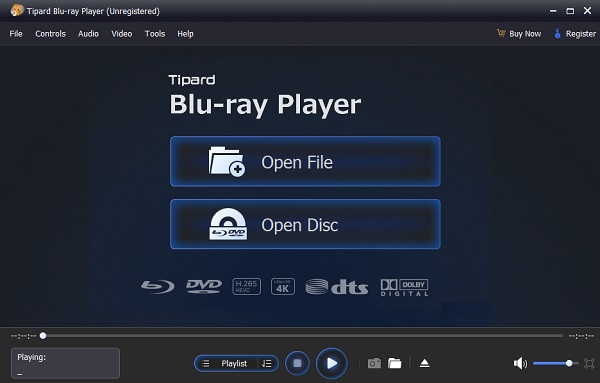Image resolution: width=600 pixels, height=383 pixels.
Task: Close the Tipard Blu-ray Player window
Action: (587, 11)
